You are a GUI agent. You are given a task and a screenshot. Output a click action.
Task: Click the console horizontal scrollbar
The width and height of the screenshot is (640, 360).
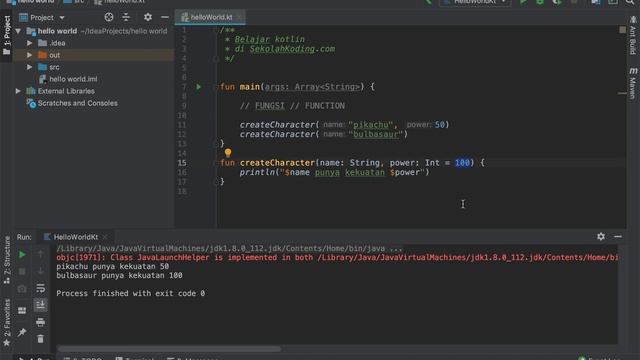coord(169,349)
